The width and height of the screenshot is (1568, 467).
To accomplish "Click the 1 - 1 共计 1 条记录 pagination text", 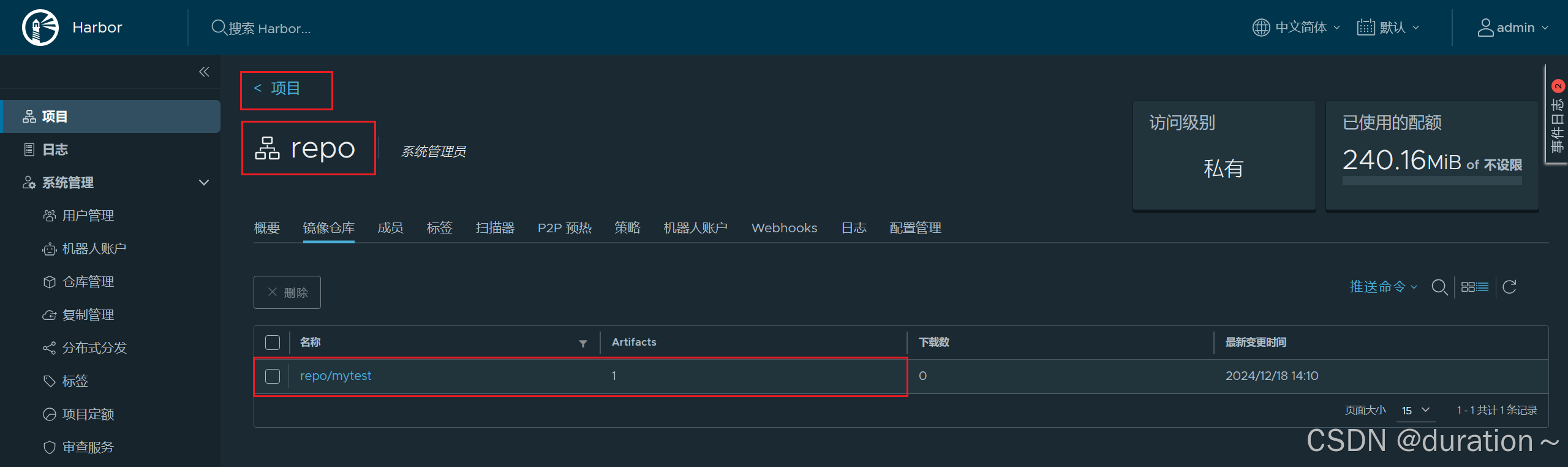I will pyautogui.click(x=1496, y=410).
